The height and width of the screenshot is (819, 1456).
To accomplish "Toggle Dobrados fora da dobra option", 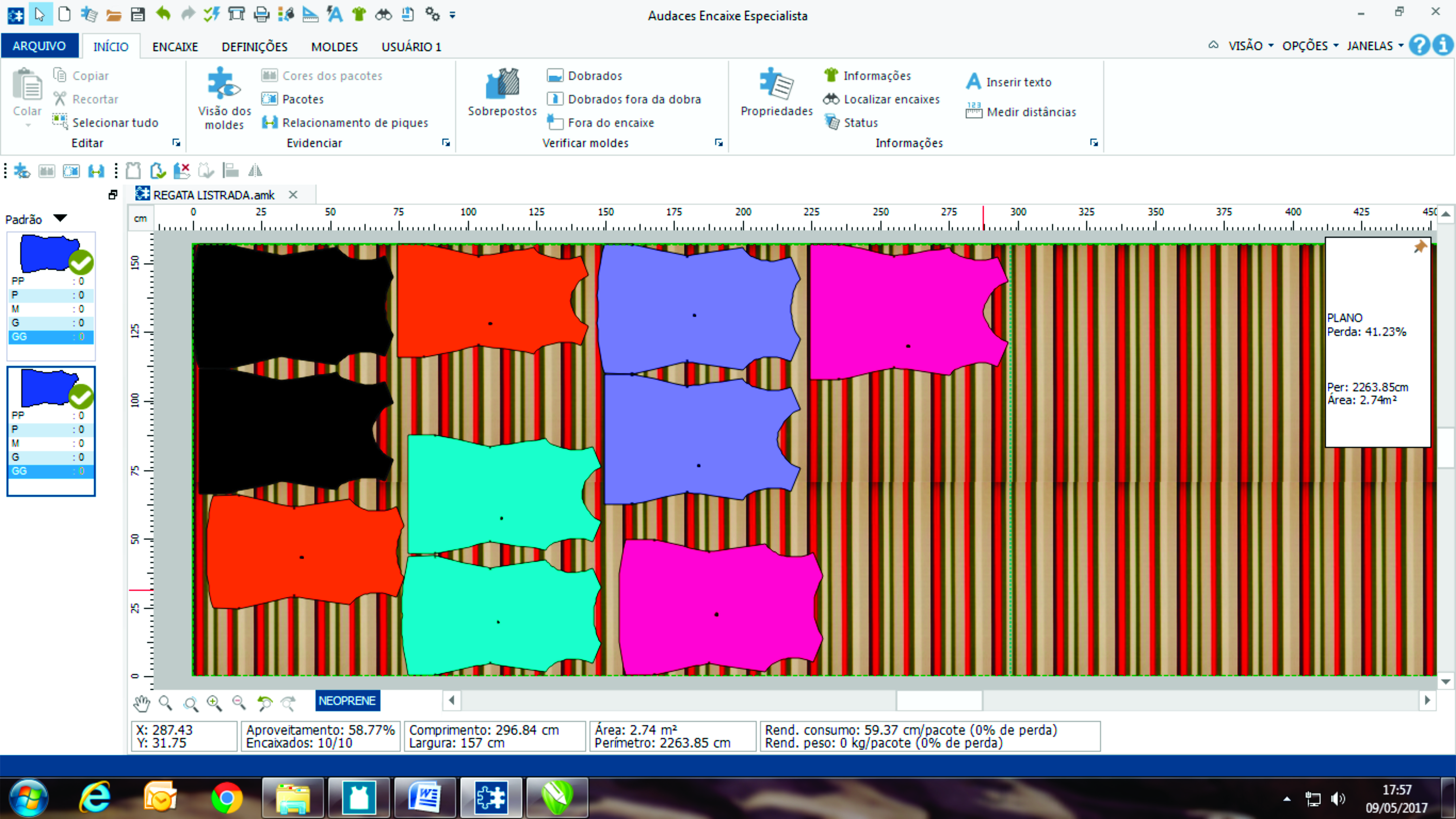I will [624, 99].
